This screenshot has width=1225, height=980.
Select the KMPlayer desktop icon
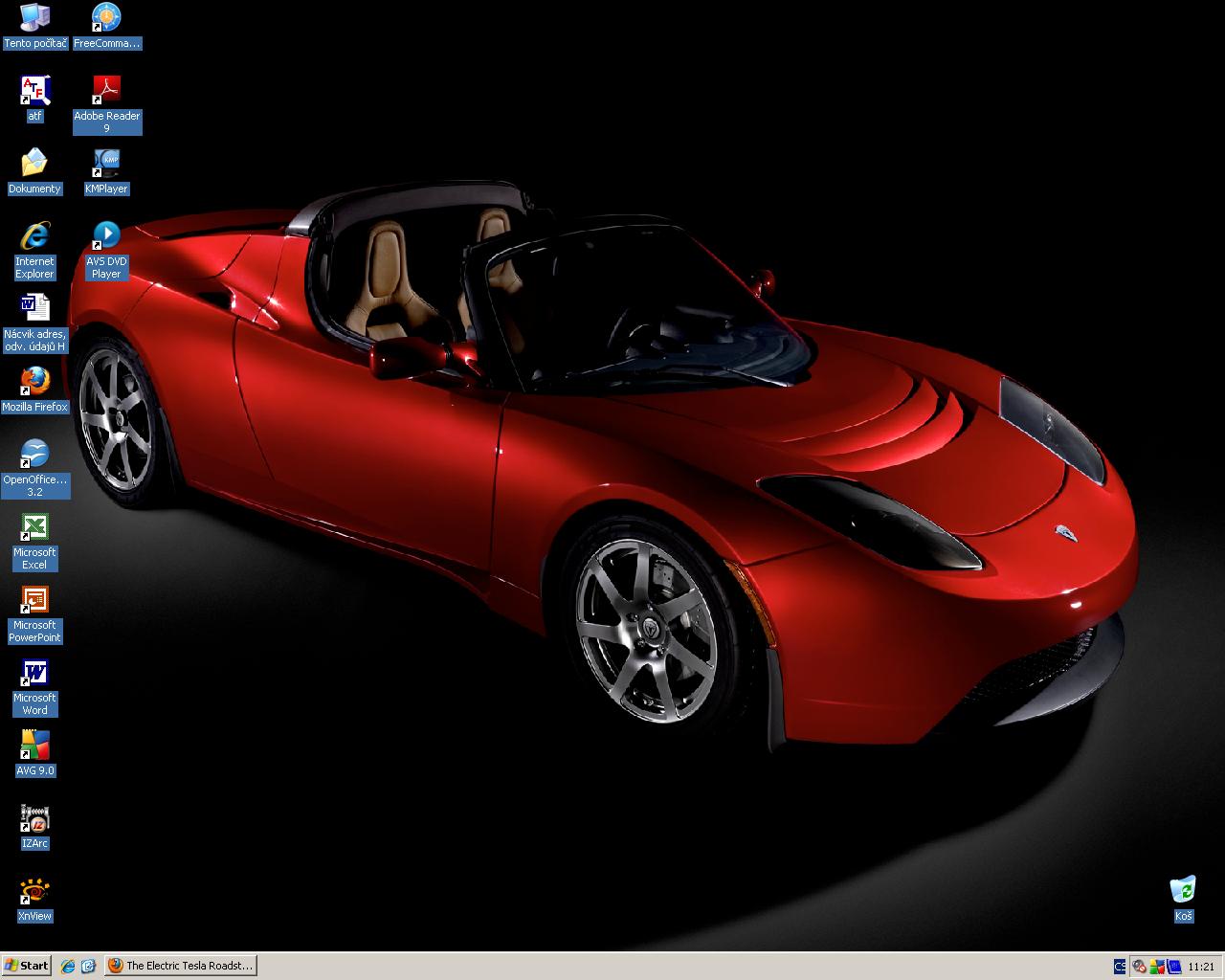click(x=106, y=163)
